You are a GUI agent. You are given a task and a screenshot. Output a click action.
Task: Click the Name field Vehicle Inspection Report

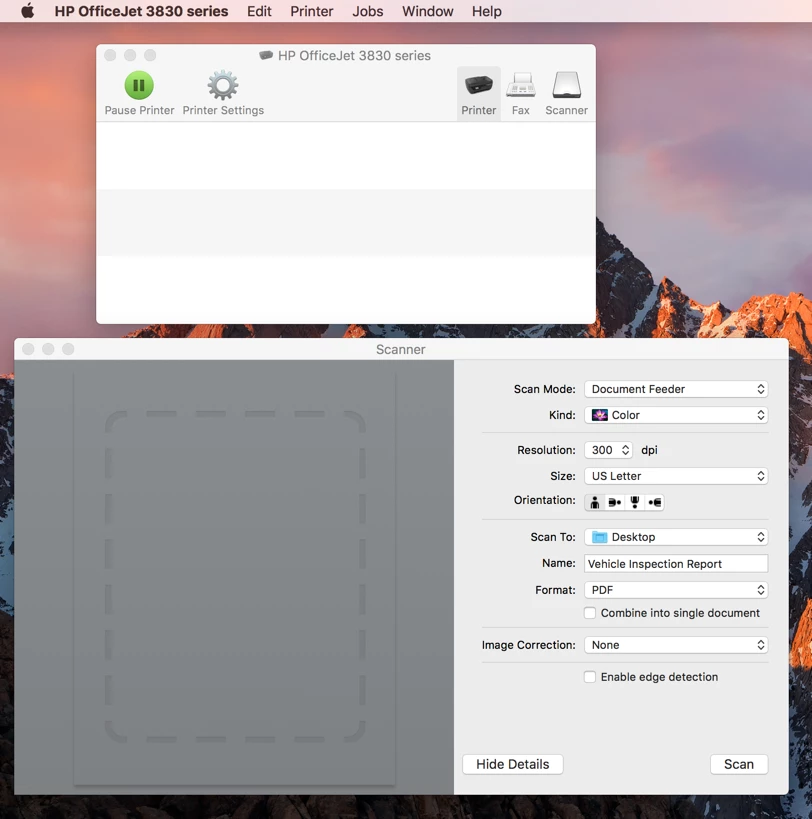(x=676, y=564)
